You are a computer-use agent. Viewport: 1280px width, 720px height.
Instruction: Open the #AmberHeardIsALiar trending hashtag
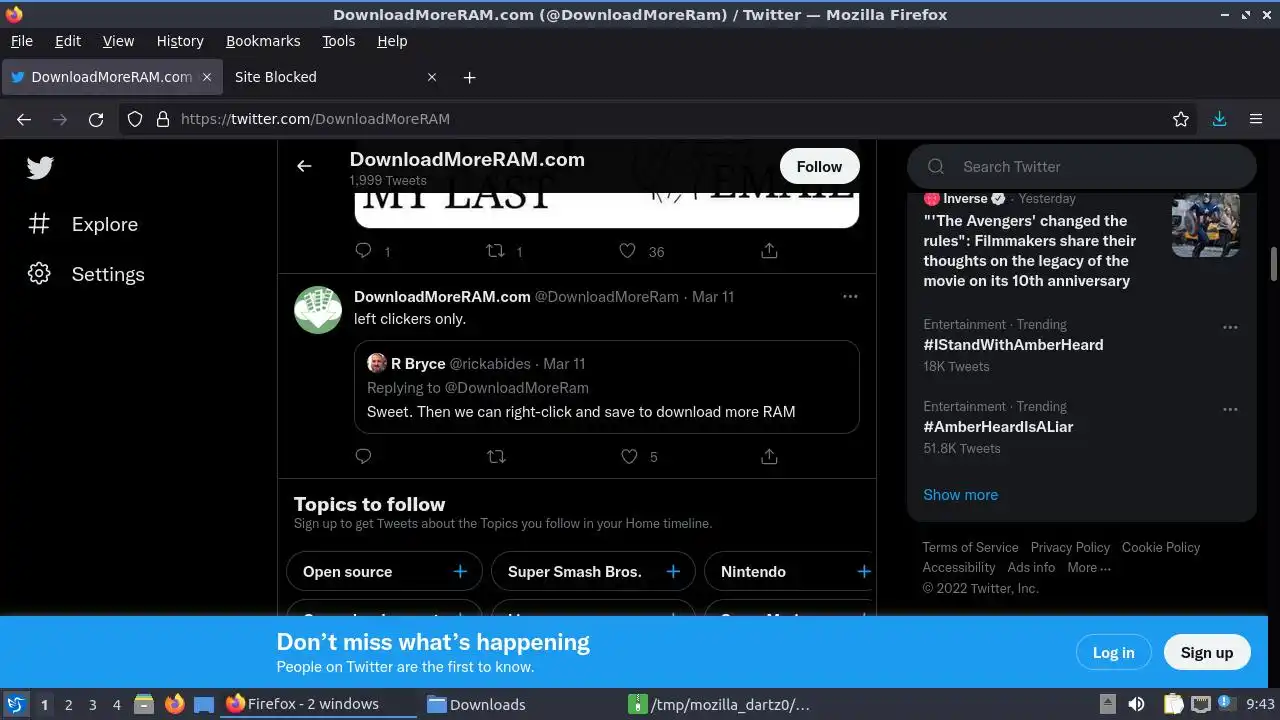pos(998,427)
